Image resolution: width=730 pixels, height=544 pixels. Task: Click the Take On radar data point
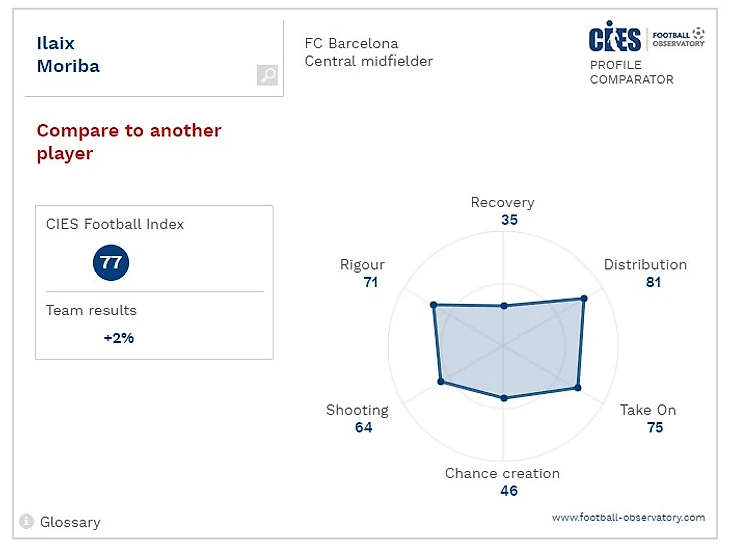[578, 388]
